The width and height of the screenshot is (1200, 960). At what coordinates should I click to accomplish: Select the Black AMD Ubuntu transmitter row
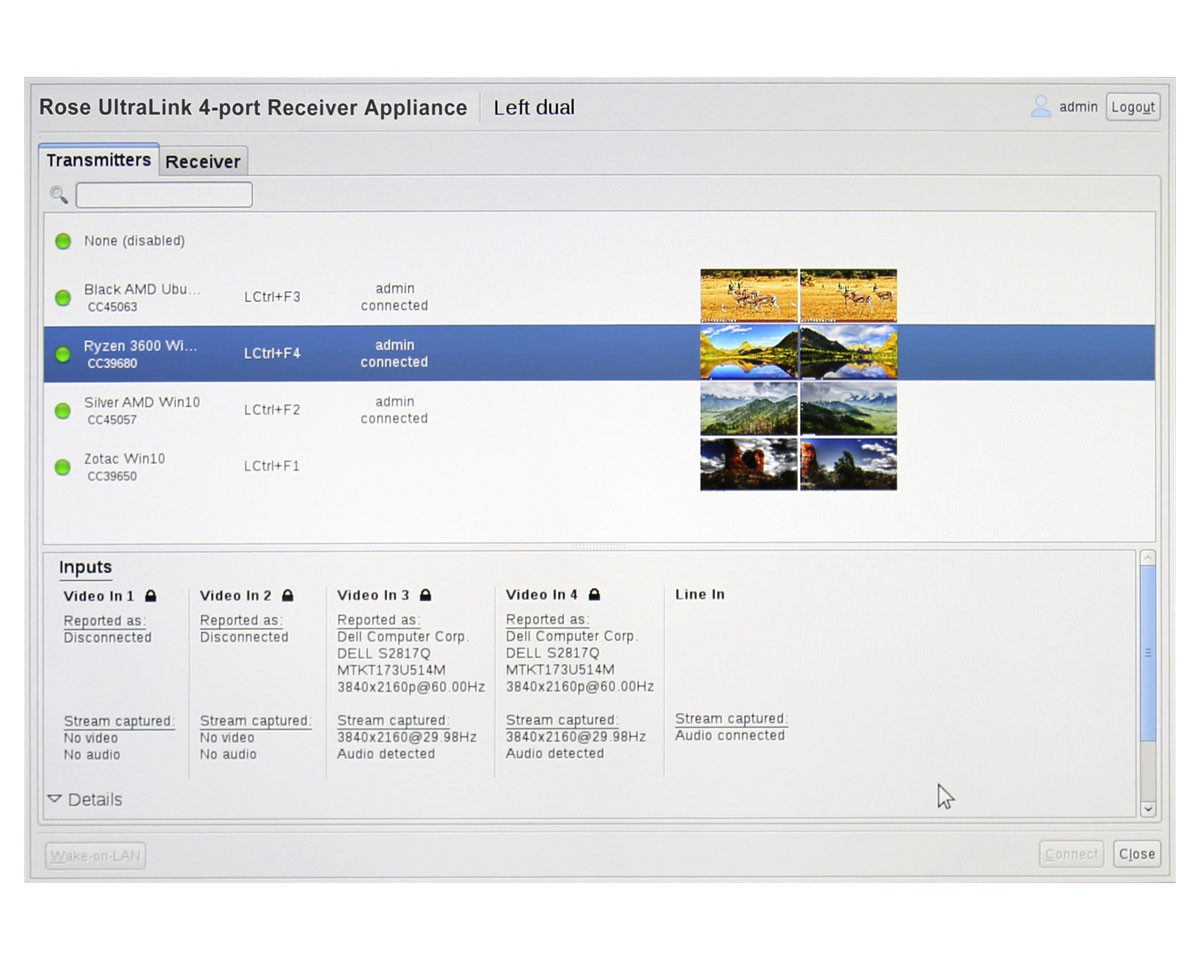coord(300,297)
